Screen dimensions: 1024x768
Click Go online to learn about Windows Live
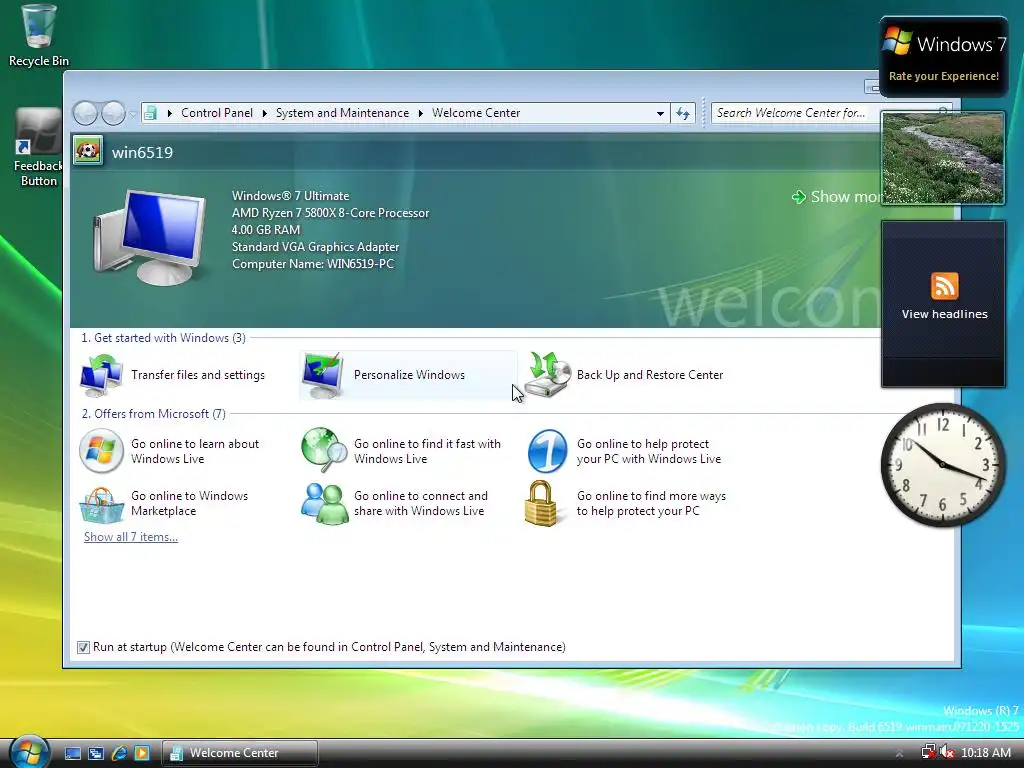195,451
